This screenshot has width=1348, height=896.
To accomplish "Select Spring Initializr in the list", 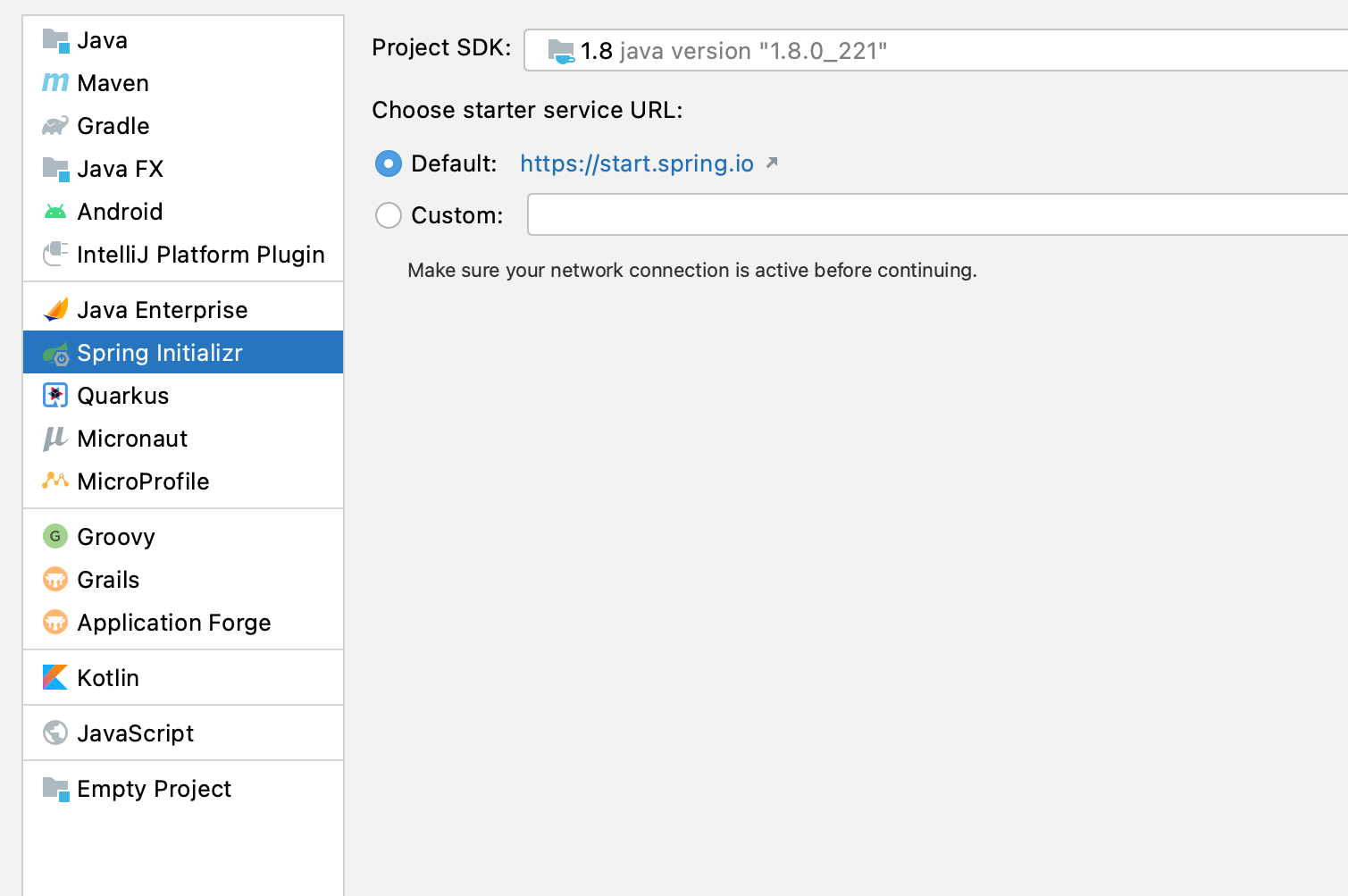I will (183, 352).
